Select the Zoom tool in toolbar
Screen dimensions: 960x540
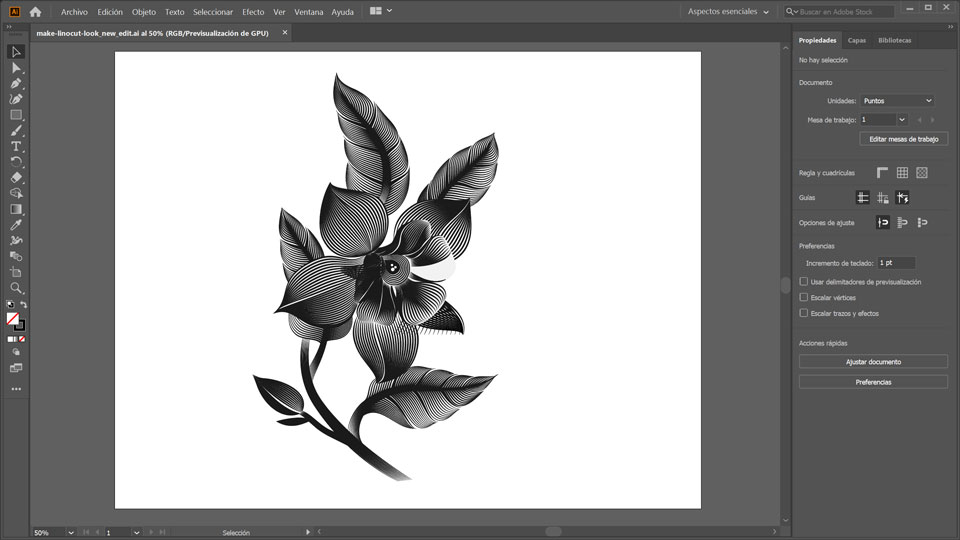(16, 287)
